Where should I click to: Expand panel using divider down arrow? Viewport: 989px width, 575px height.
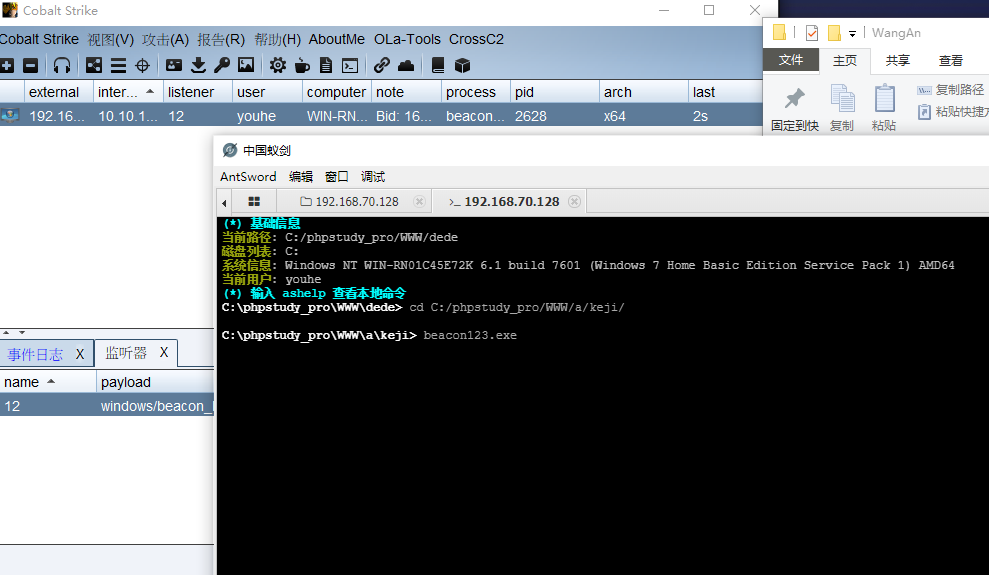pyautogui.click(x=22, y=332)
